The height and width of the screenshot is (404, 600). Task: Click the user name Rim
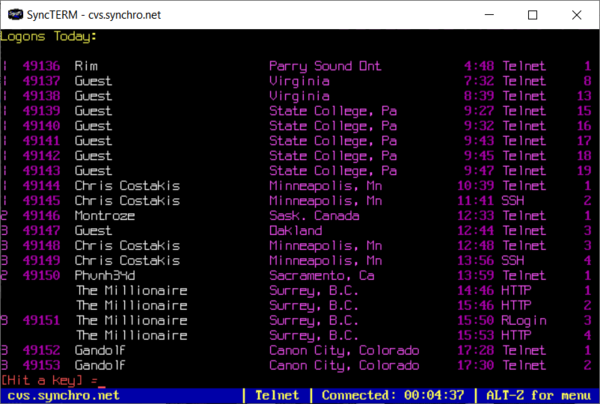(x=86, y=66)
